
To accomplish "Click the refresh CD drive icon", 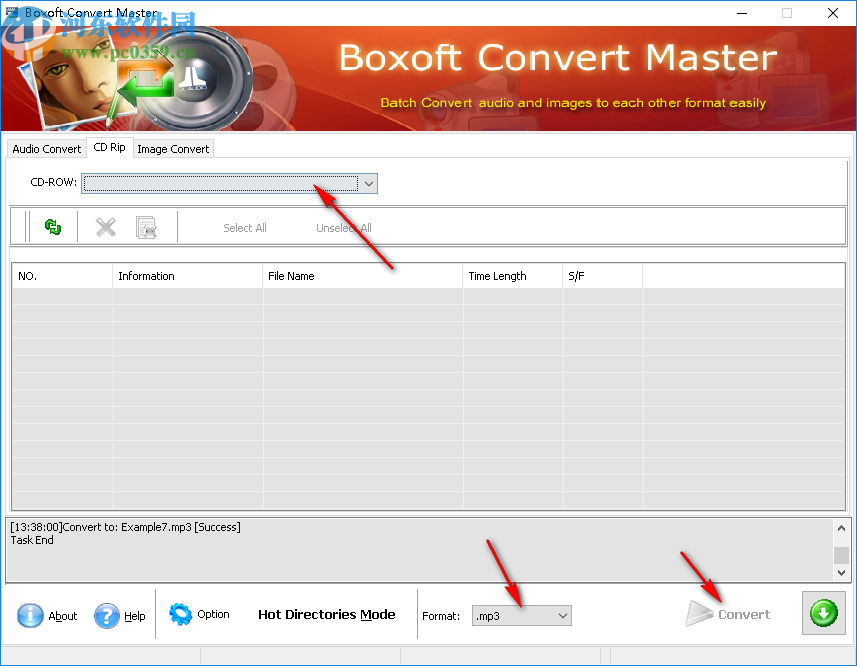I will coord(52,226).
